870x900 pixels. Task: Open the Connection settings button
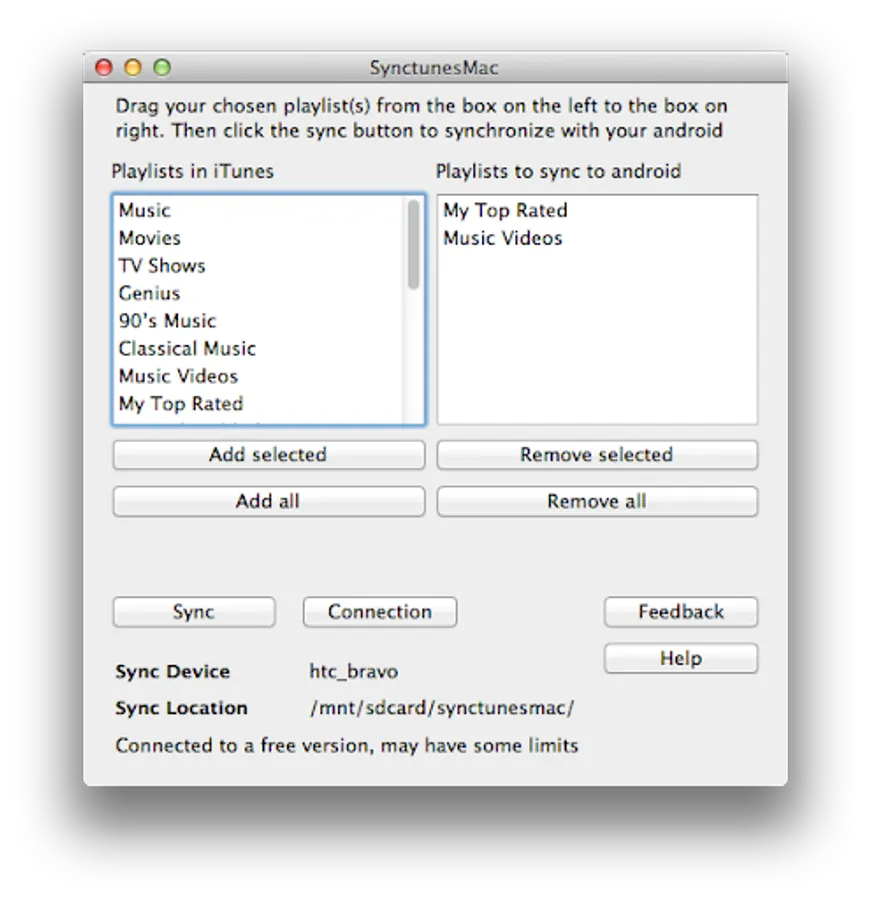tap(380, 612)
